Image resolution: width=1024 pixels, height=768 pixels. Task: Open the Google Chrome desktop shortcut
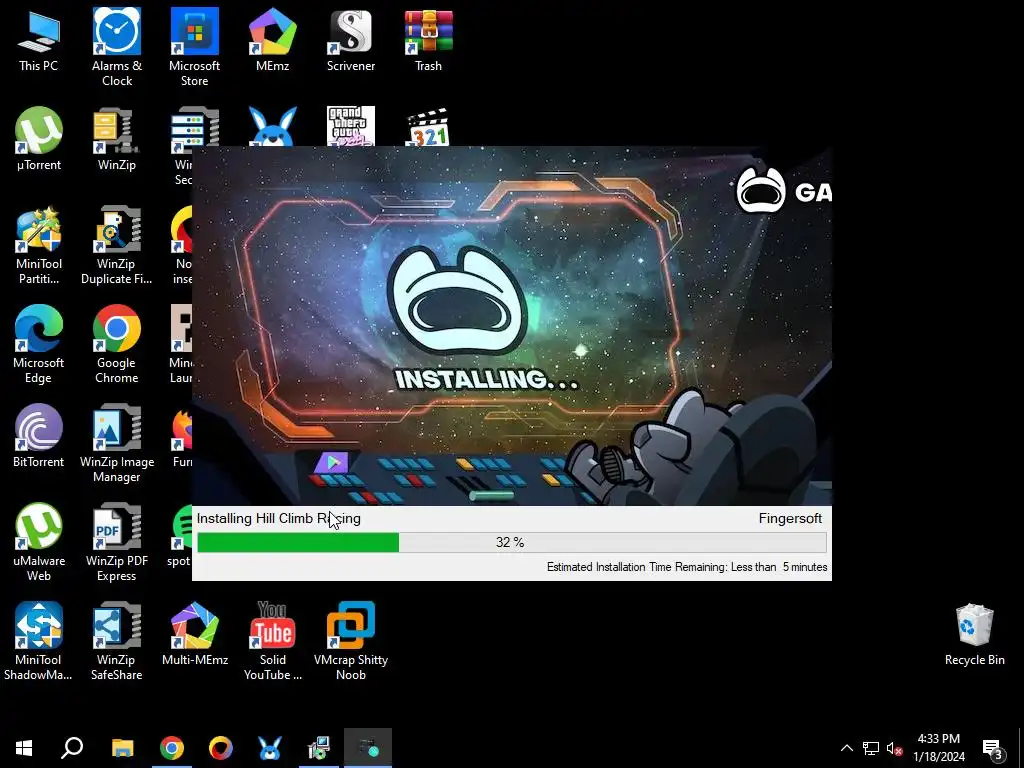click(117, 344)
